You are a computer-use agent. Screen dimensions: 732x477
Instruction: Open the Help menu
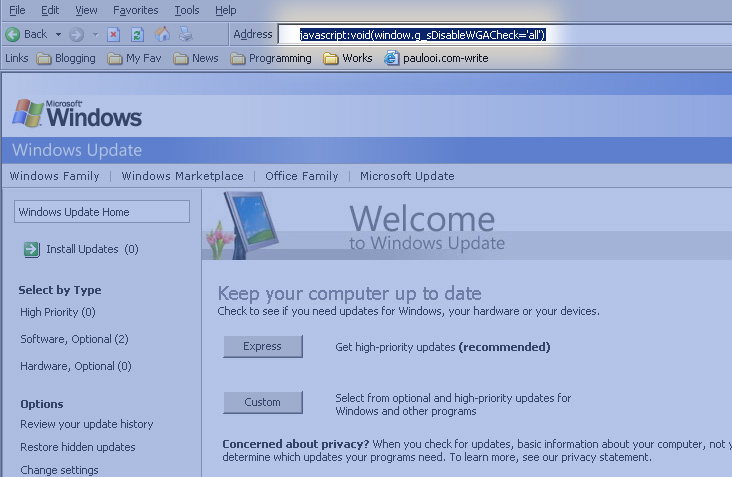(225, 10)
